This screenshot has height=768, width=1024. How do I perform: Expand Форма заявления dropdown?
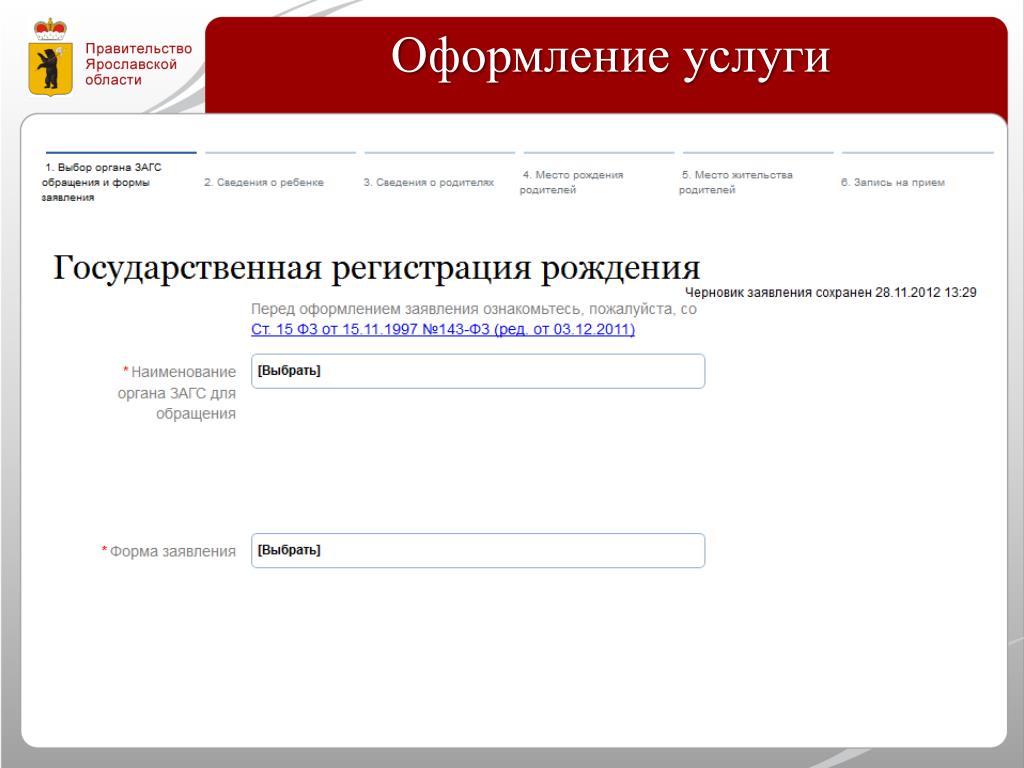point(478,551)
